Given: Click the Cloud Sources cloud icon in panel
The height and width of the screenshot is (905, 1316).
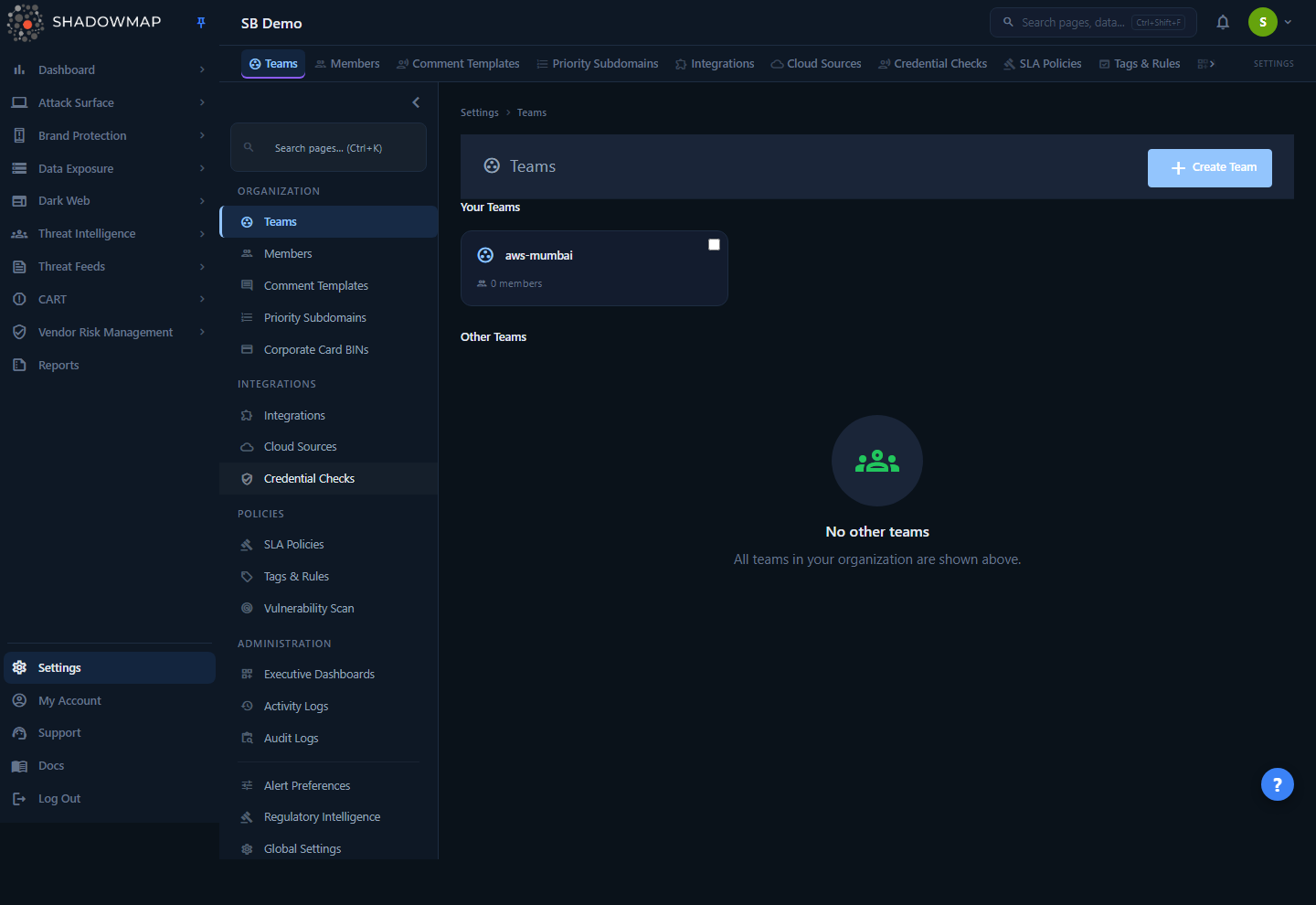Looking at the screenshot, I should [247, 447].
